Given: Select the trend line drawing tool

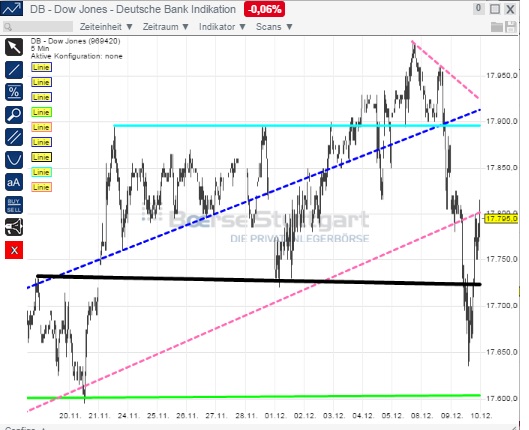Looking at the screenshot, I should coord(14,70).
